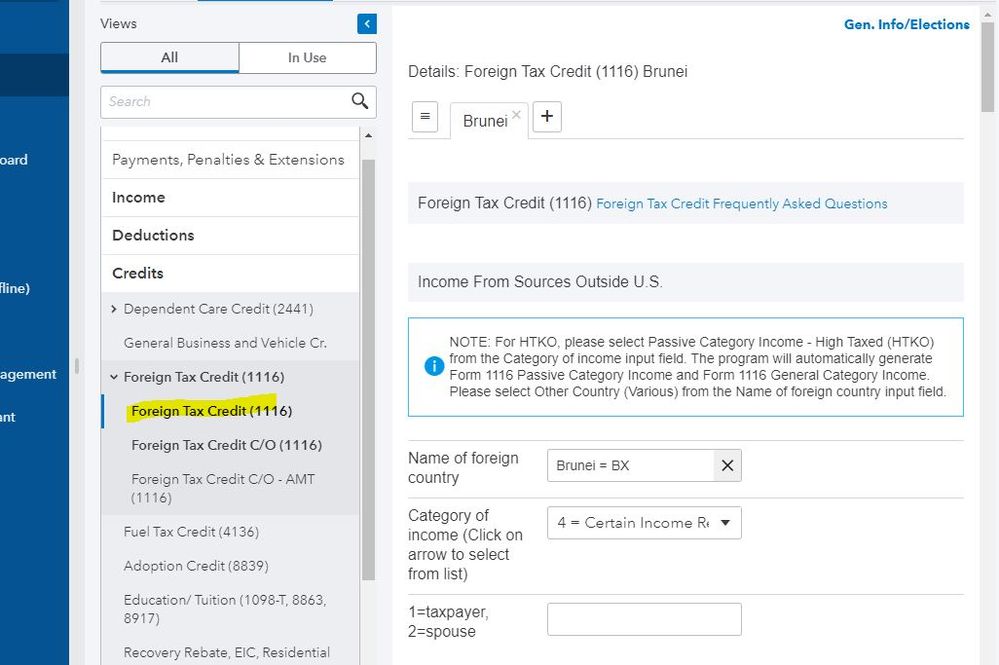Viewport: 999px width, 665px height.
Task: Open Foreign Tax Credit Frequently Asked Questions link
Action: [x=741, y=204]
